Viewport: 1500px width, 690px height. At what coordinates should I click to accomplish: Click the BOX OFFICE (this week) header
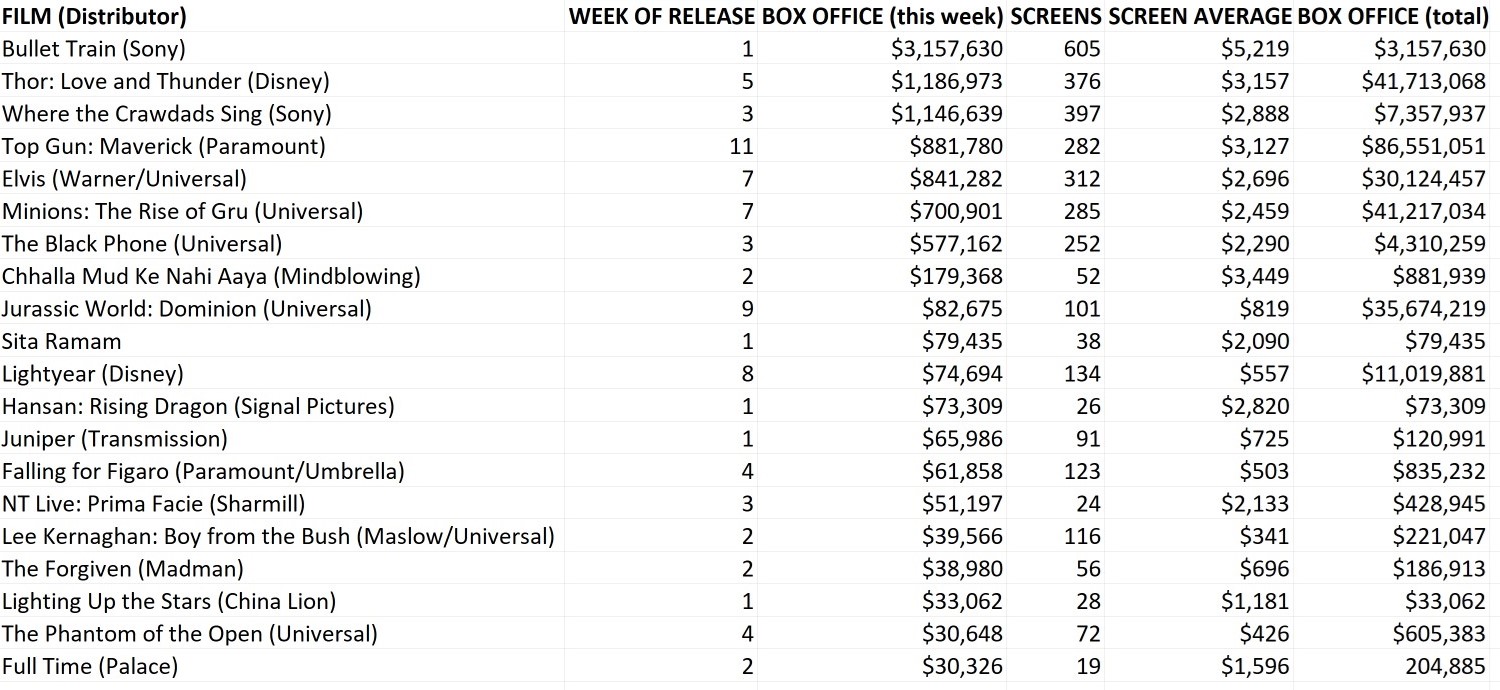pos(882,16)
